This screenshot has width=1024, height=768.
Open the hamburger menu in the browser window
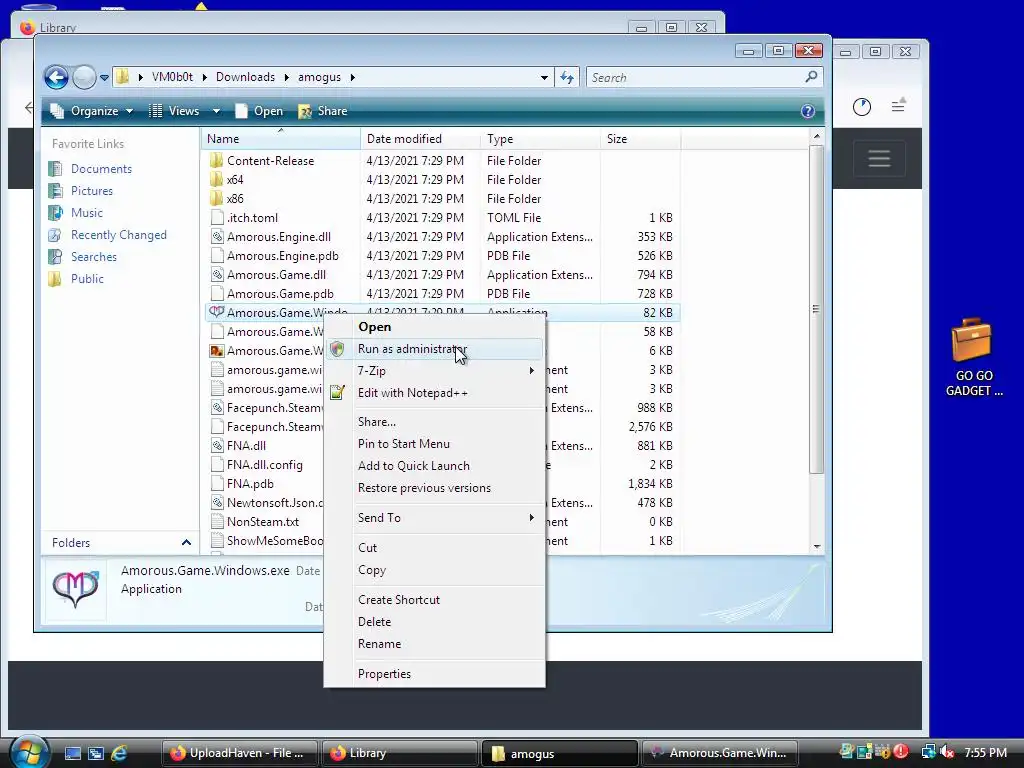pyautogui.click(x=879, y=158)
